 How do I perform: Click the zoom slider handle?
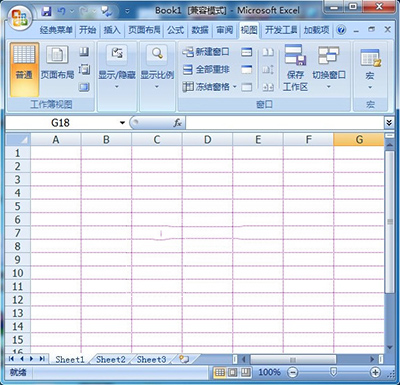(x=333, y=372)
